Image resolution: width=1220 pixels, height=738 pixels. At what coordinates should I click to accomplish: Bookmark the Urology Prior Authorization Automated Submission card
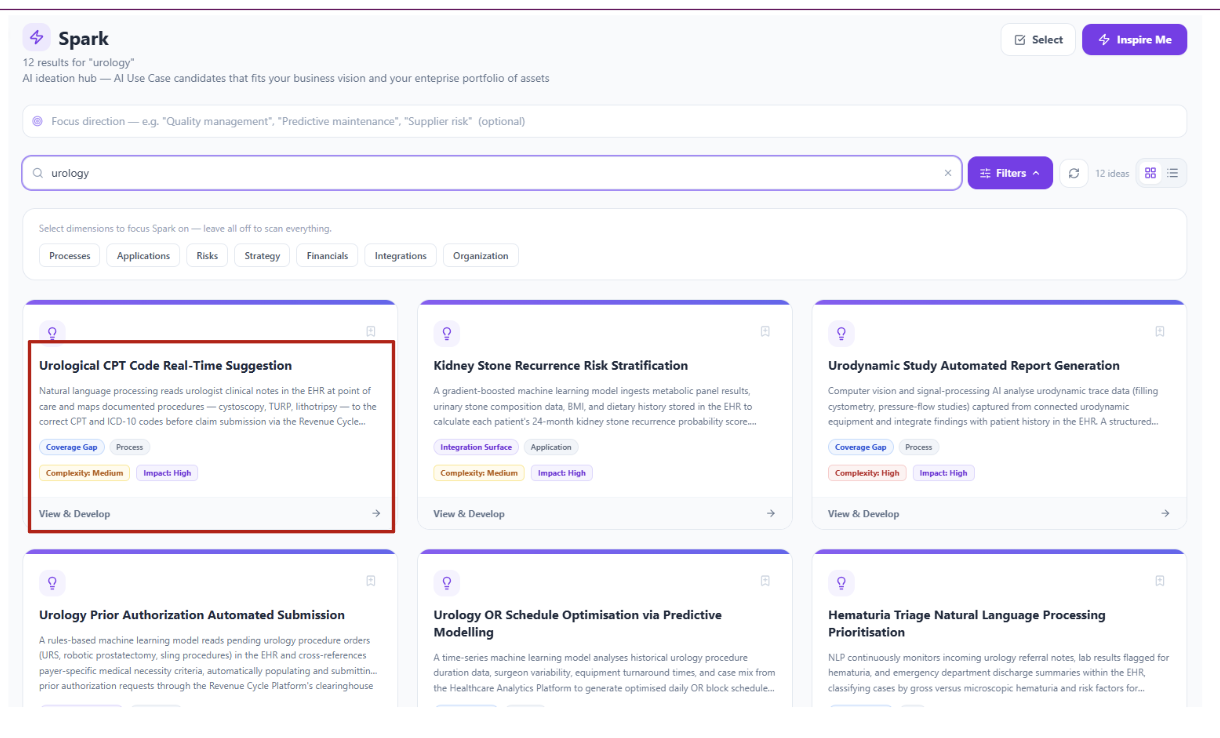click(x=370, y=580)
